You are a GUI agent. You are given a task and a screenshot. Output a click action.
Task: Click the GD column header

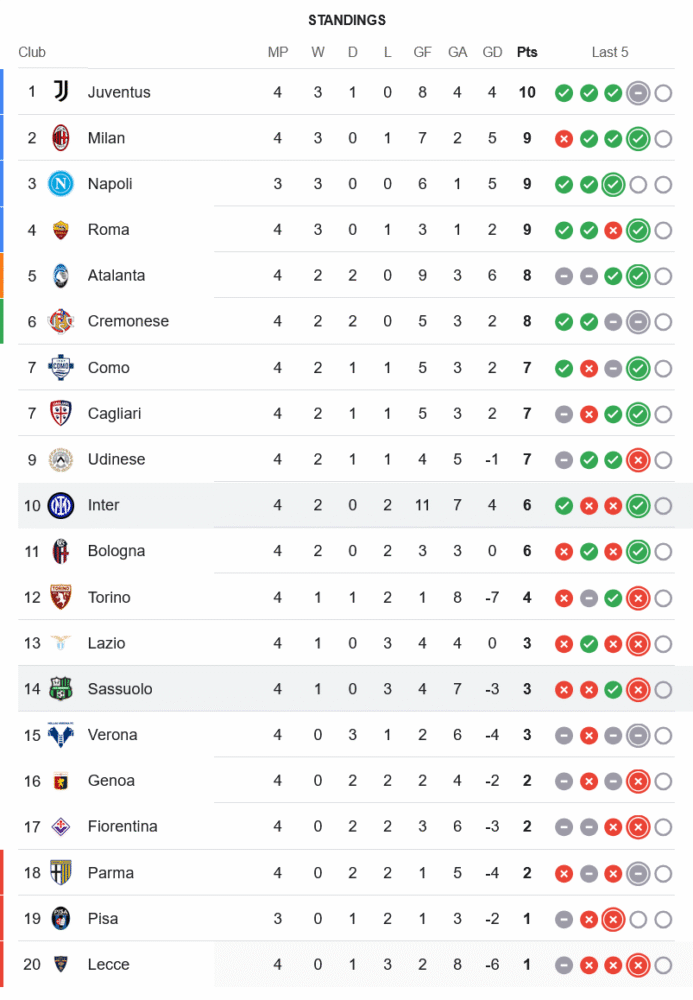click(x=492, y=52)
